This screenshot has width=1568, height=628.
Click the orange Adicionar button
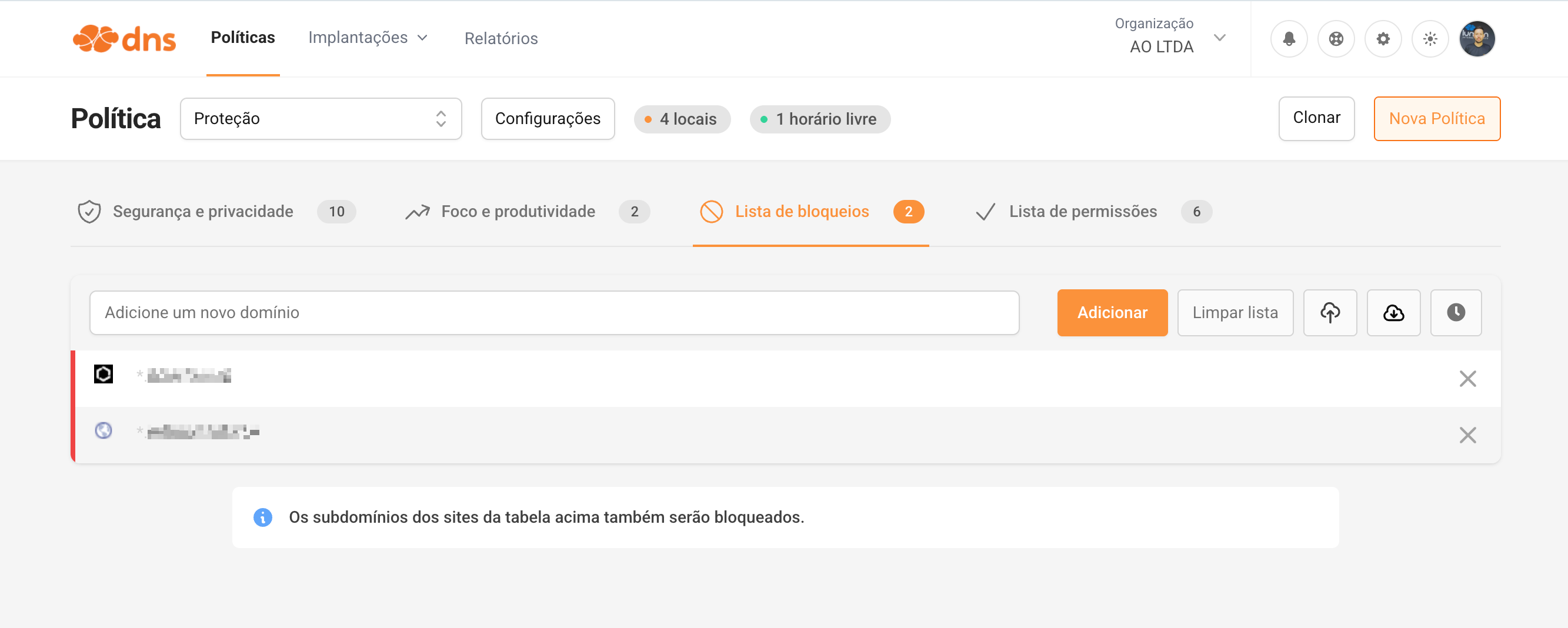point(1112,313)
